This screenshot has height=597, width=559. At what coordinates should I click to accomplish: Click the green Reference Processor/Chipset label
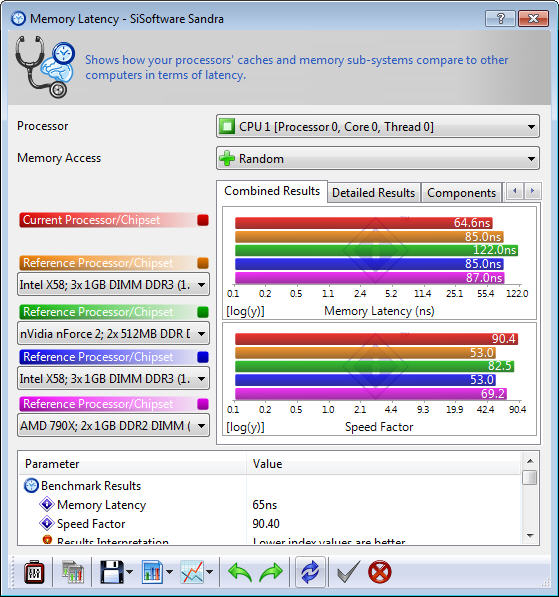click(x=98, y=312)
